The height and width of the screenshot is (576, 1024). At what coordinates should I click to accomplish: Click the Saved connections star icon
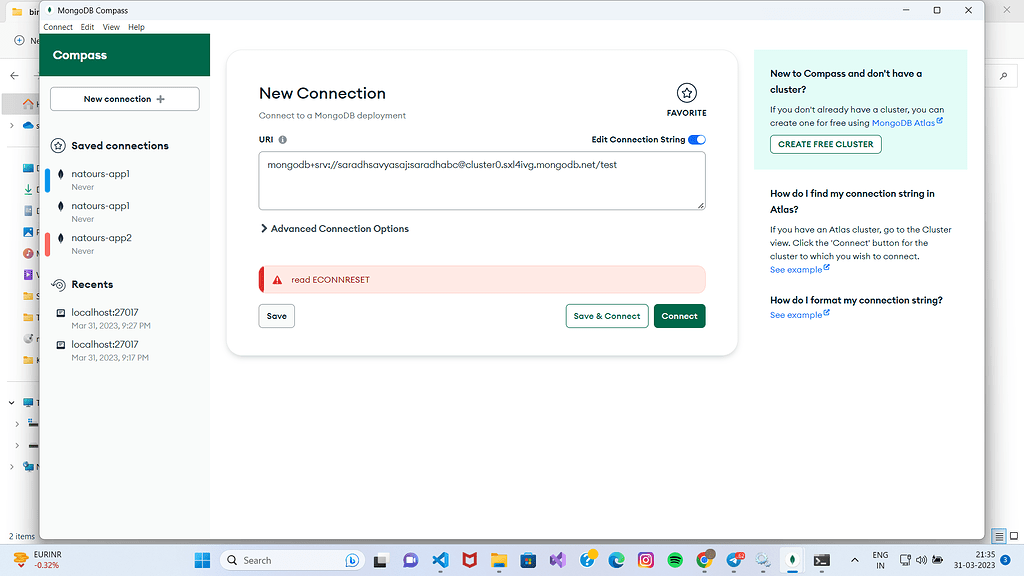59,146
